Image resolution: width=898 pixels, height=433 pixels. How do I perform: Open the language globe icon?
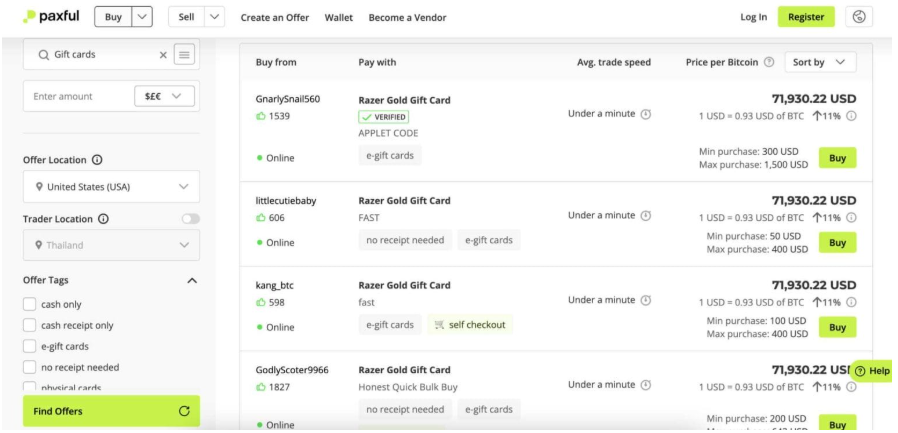[858, 17]
